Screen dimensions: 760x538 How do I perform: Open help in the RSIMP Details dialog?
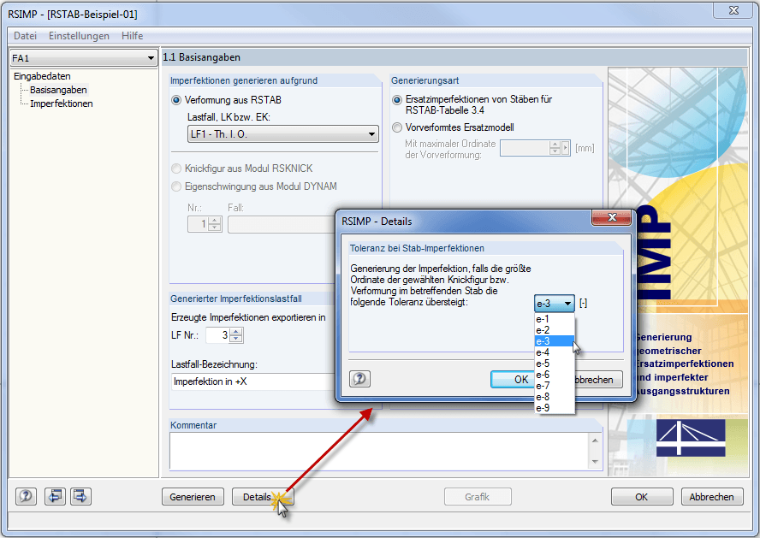pyautogui.click(x=360, y=379)
